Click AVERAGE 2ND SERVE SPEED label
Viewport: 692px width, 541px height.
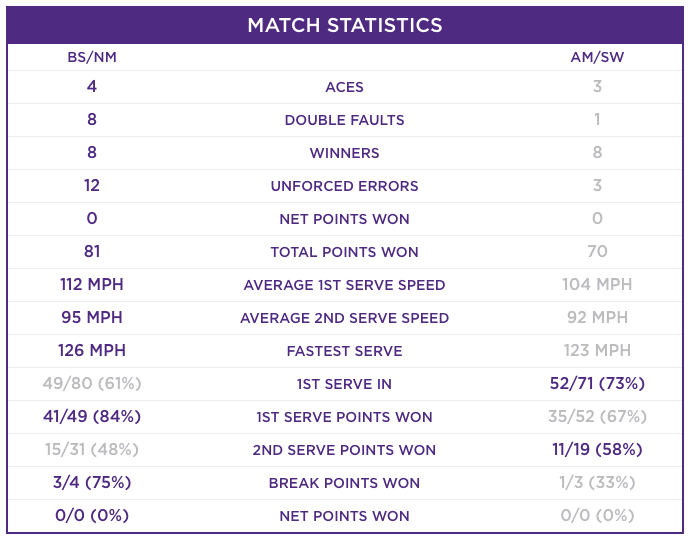click(344, 318)
